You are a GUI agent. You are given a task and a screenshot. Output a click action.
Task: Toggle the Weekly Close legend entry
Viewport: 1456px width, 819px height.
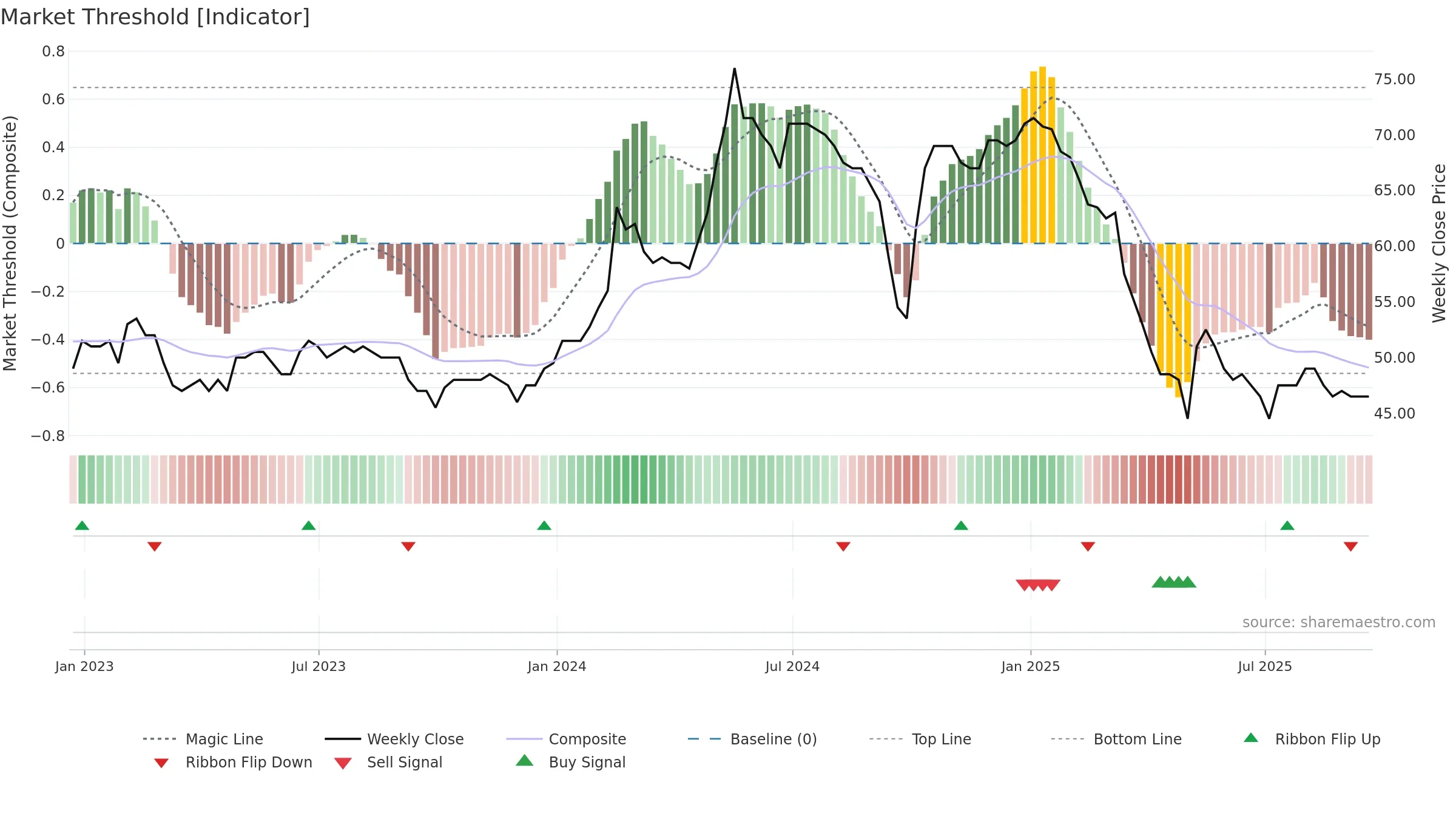(394, 739)
